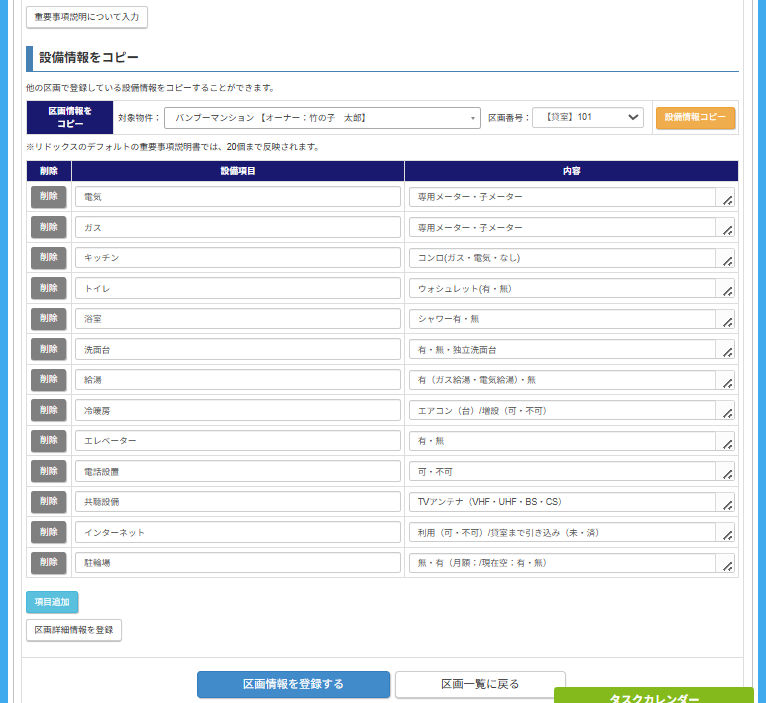Focus the トイレ equipment item field
Screen dimensions: 766x703
(x=237, y=289)
